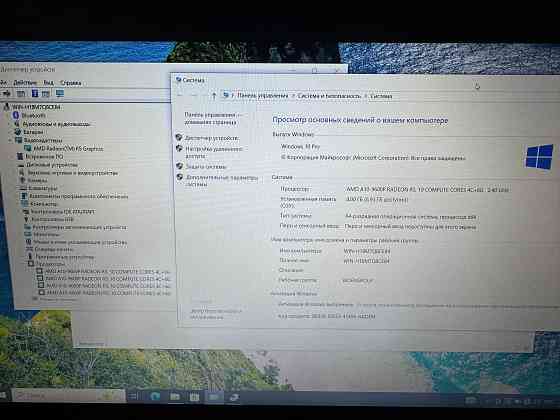Open Дополнительные параметры системы link
Viewport: 560px width, 420px height.
[x=221, y=181]
